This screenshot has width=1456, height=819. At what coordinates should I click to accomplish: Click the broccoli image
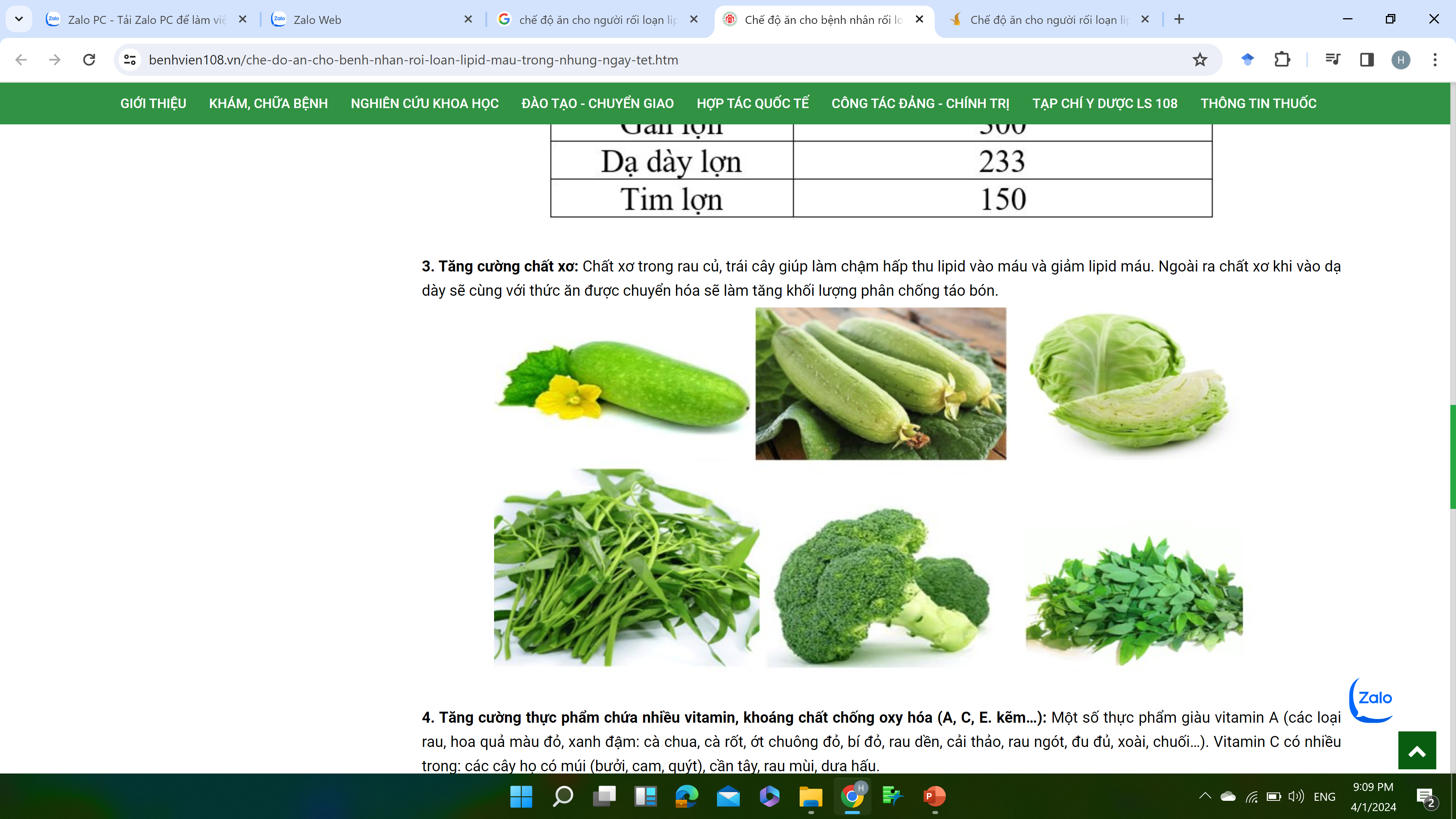(882, 588)
